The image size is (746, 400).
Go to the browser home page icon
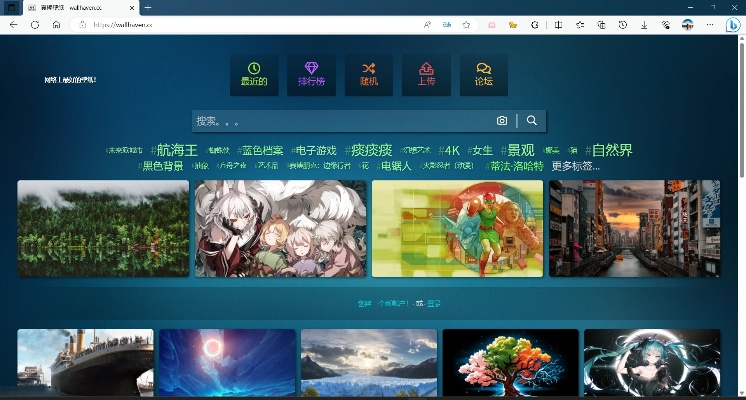(x=56, y=24)
